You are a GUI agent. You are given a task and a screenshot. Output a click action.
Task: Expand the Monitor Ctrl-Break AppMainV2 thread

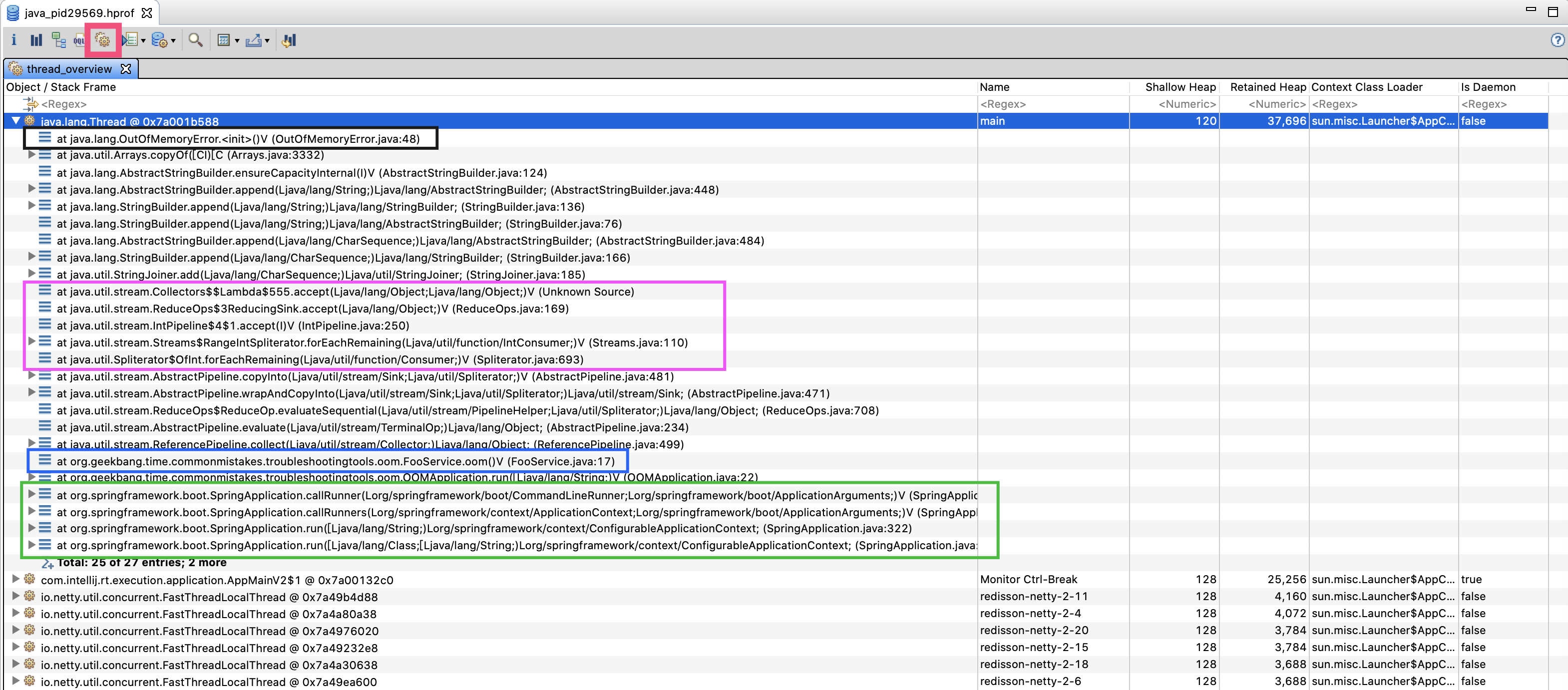click(16, 579)
